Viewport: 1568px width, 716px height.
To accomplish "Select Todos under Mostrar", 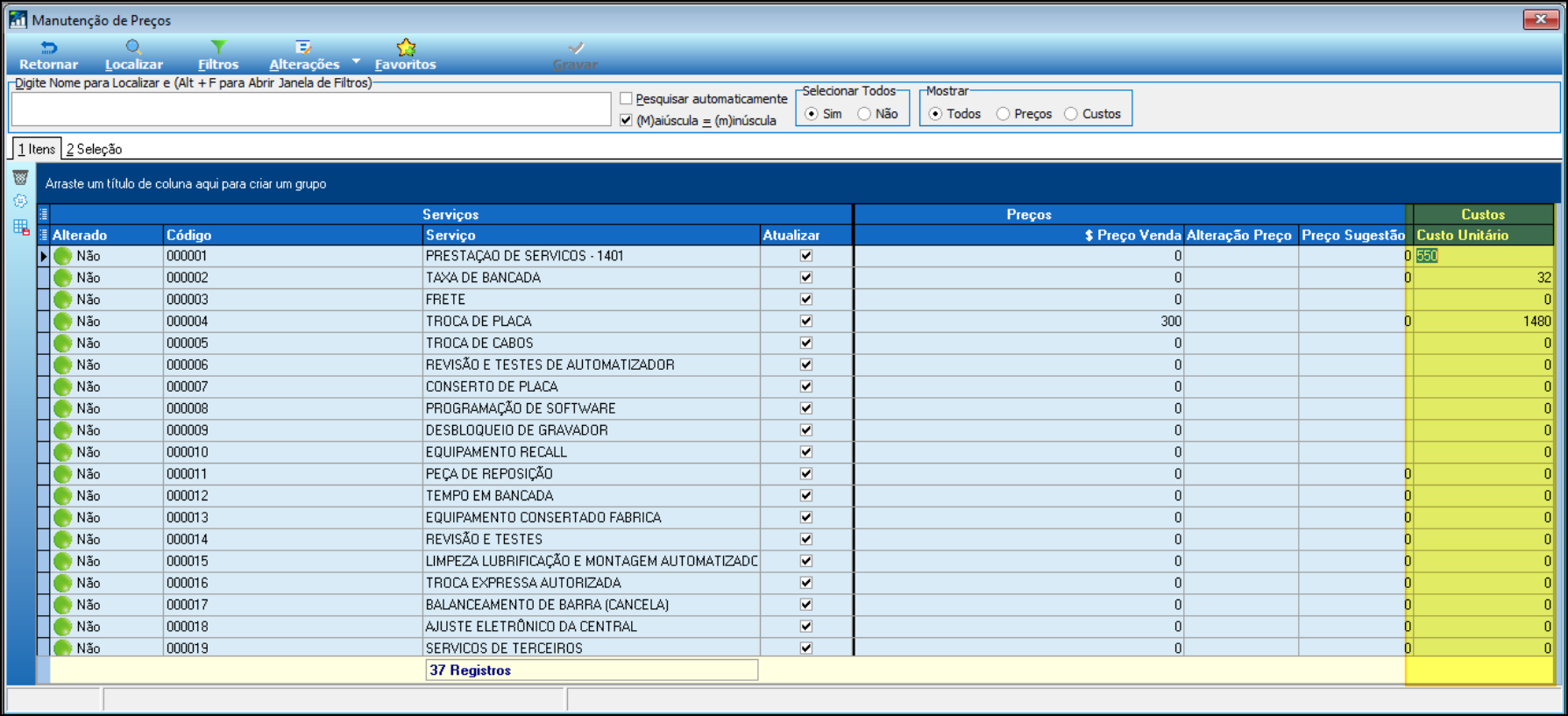I will [935, 114].
